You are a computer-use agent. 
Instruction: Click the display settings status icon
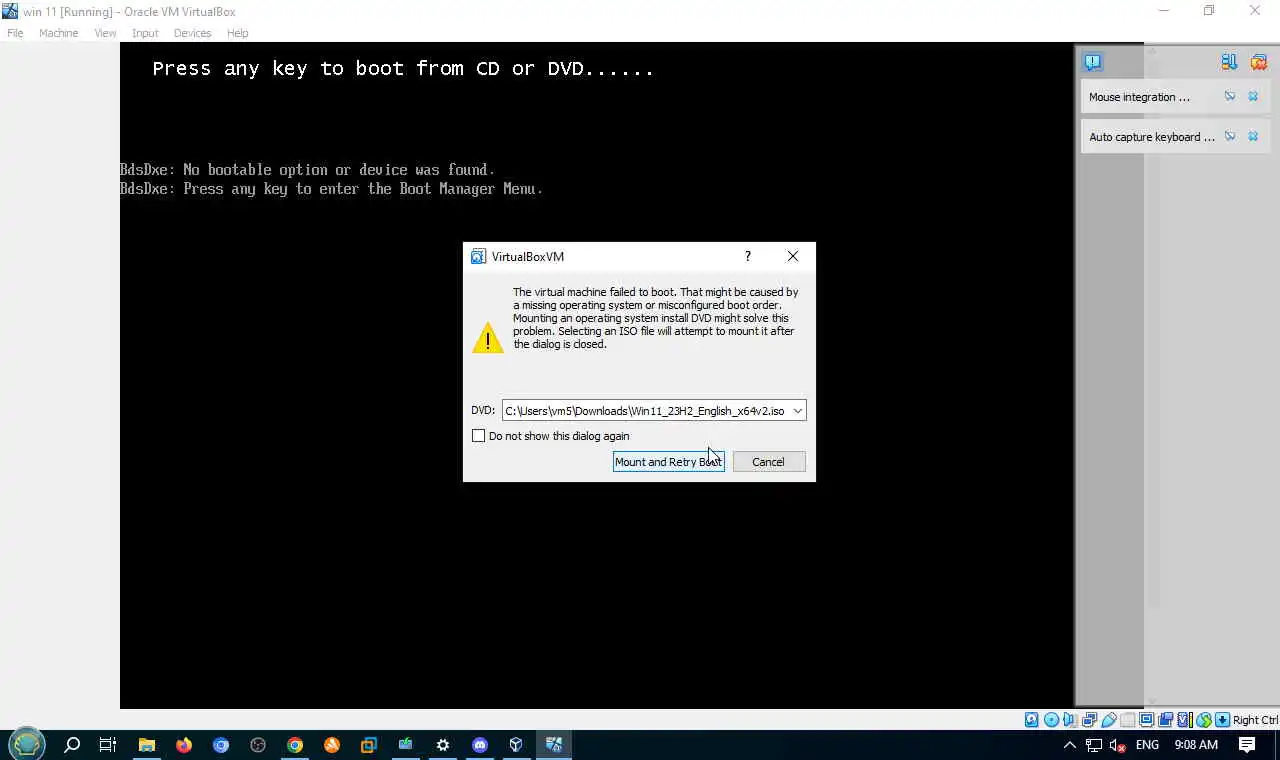pos(1146,720)
